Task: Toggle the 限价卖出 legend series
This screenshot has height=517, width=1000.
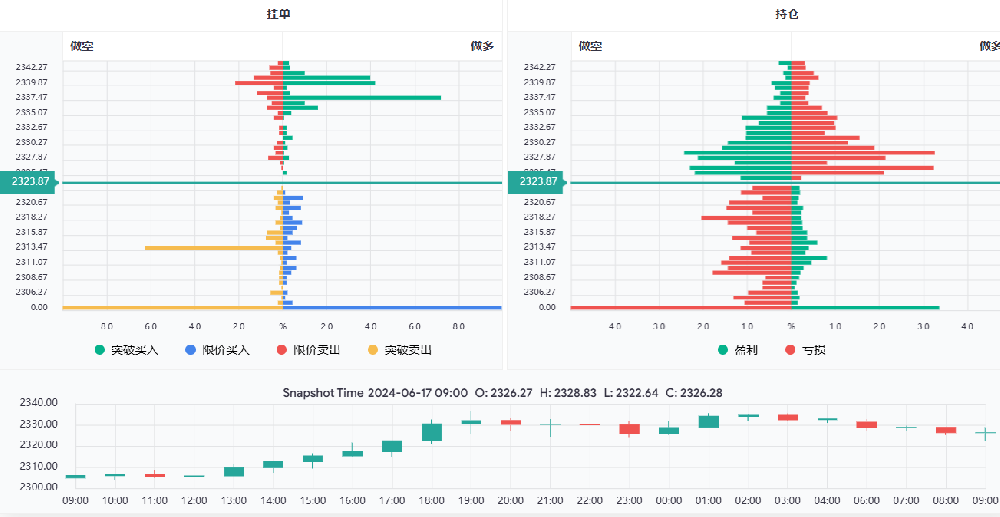Action: tap(308, 350)
